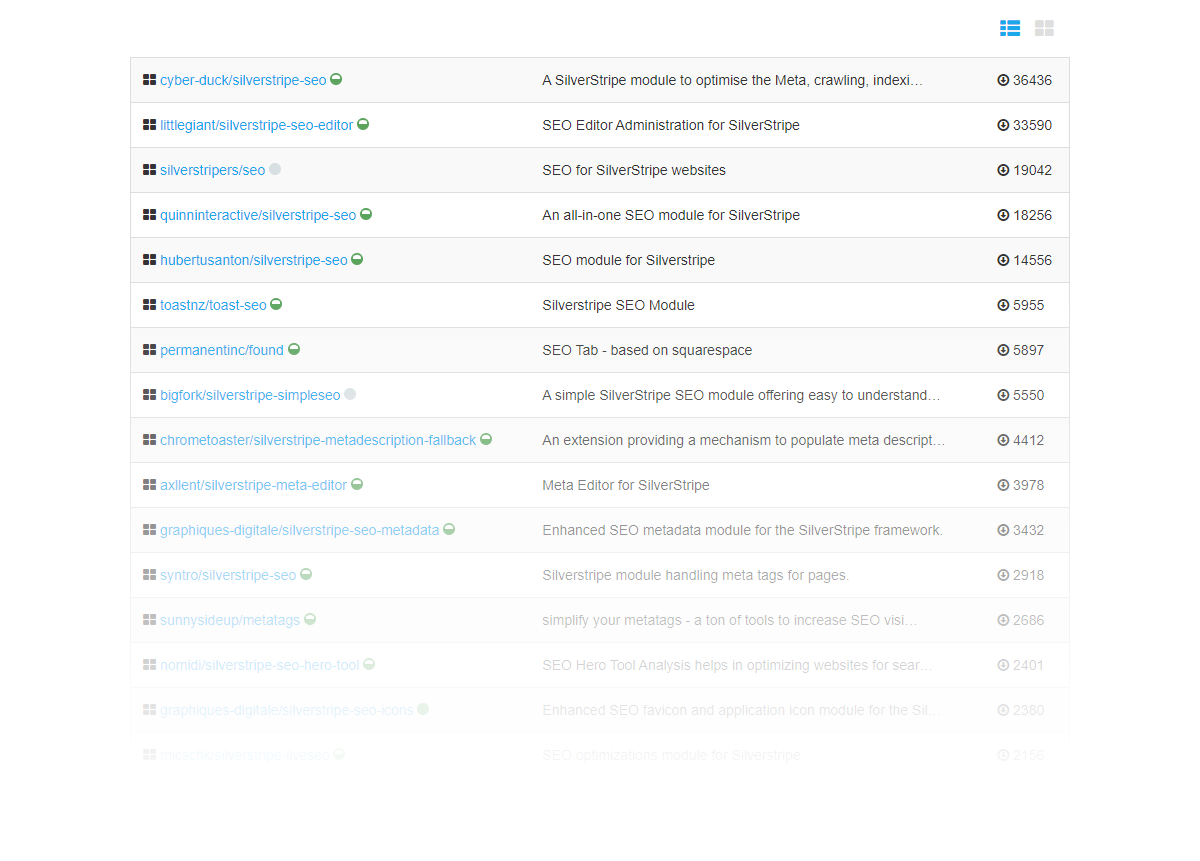Click green status badge for toastnz/toast-seo
The image size is (1200, 861).
pos(276,304)
